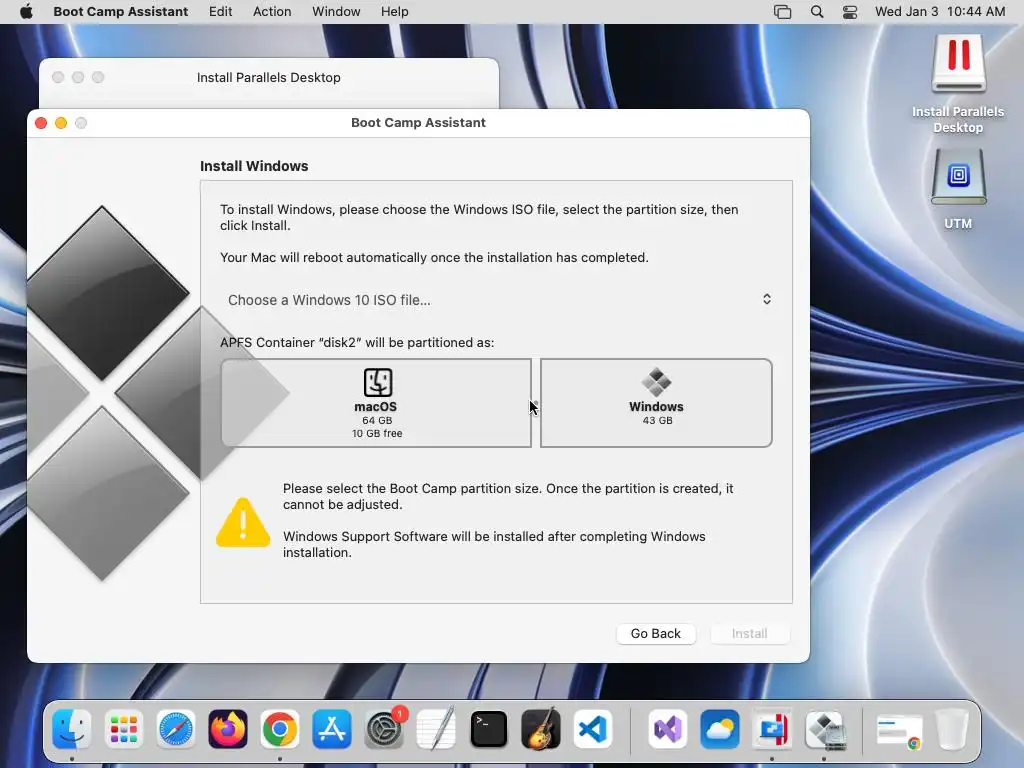
Task: Close the Boot Camp Assistant window
Action: click(x=41, y=123)
